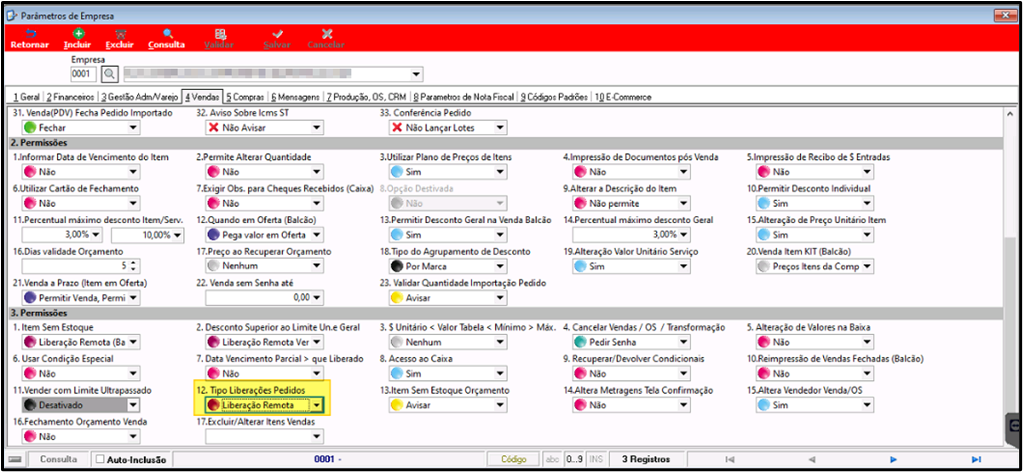Open Impressão de Recibo de $ Entradas dropdown

click(866, 172)
